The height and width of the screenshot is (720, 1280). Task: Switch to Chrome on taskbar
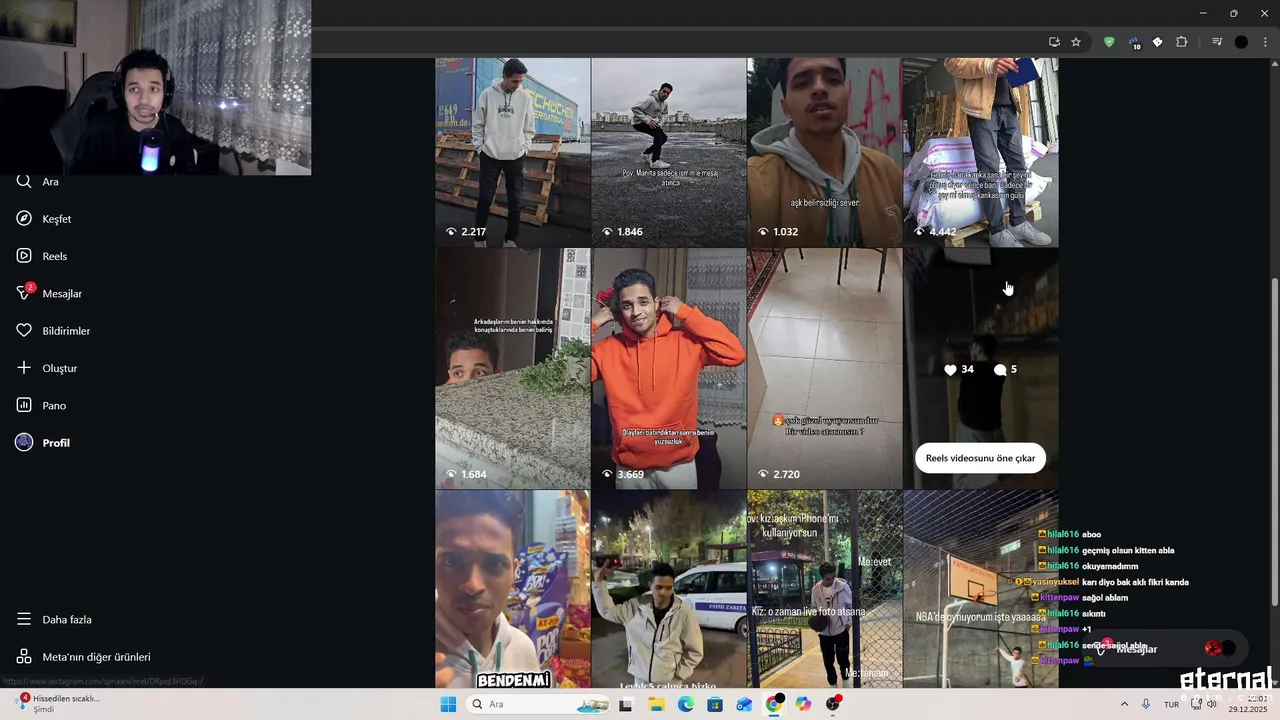[774, 704]
